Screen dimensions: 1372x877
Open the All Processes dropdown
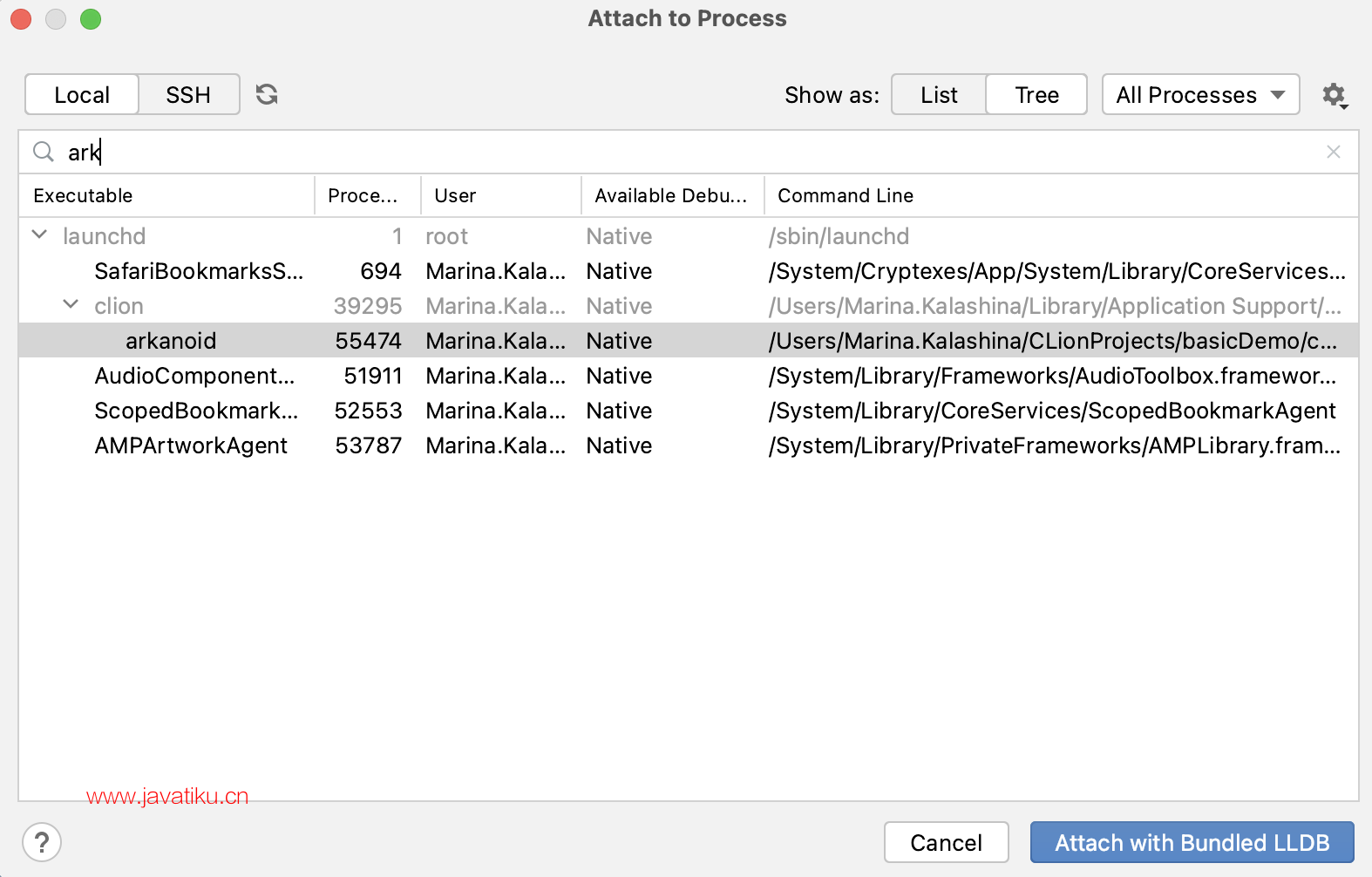click(1200, 94)
